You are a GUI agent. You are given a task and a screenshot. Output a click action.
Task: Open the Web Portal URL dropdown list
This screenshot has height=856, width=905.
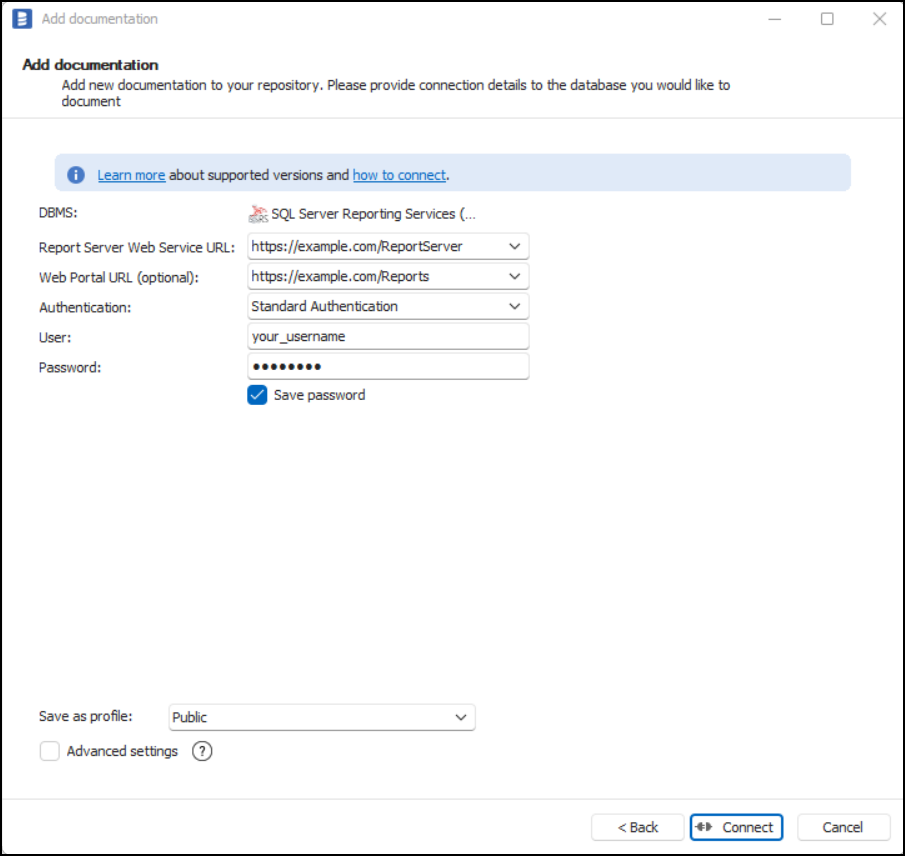click(x=514, y=276)
